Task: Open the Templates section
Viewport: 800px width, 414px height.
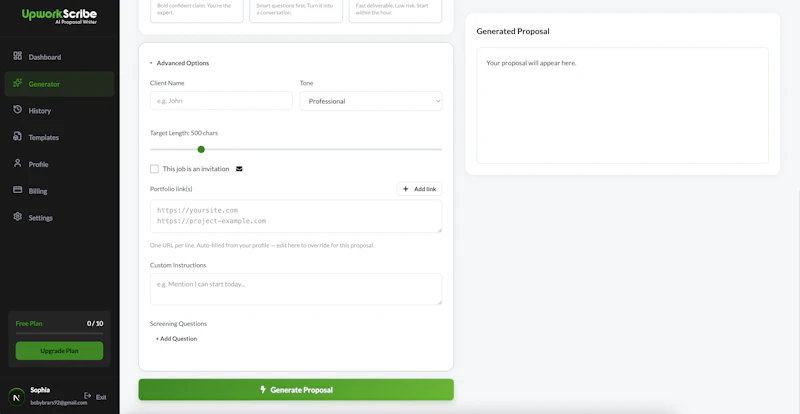Action: pyautogui.click(x=59, y=137)
